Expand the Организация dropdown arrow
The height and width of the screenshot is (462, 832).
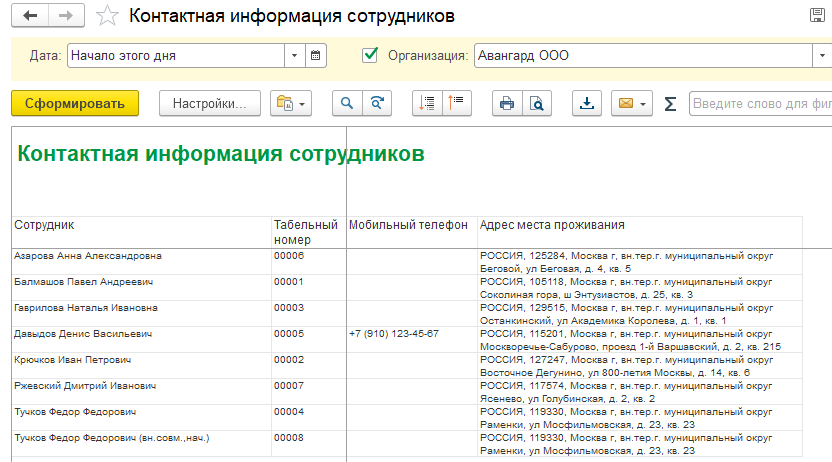[822, 55]
